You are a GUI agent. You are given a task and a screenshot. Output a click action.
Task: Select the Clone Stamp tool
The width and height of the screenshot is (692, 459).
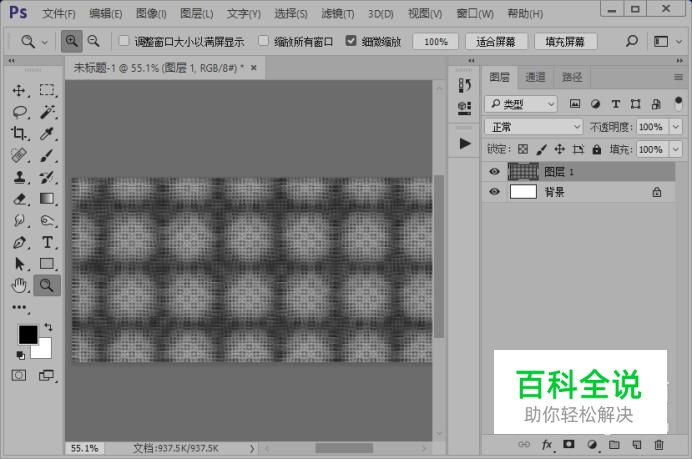(19, 177)
